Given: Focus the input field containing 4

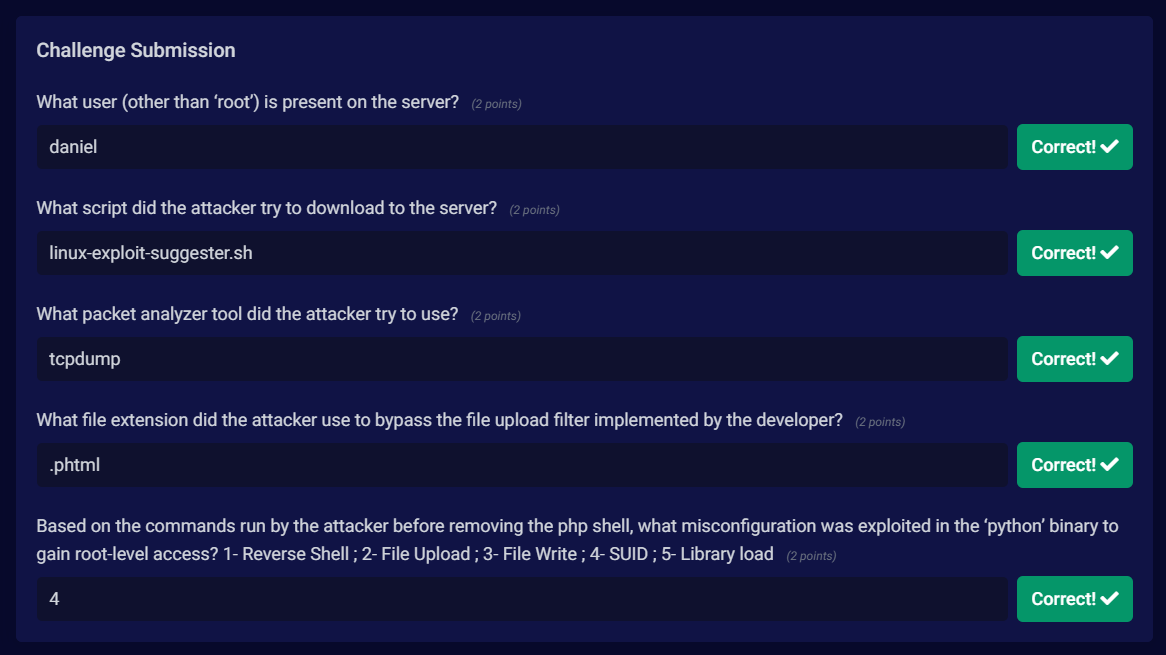Looking at the screenshot, I should coord(522,598).
